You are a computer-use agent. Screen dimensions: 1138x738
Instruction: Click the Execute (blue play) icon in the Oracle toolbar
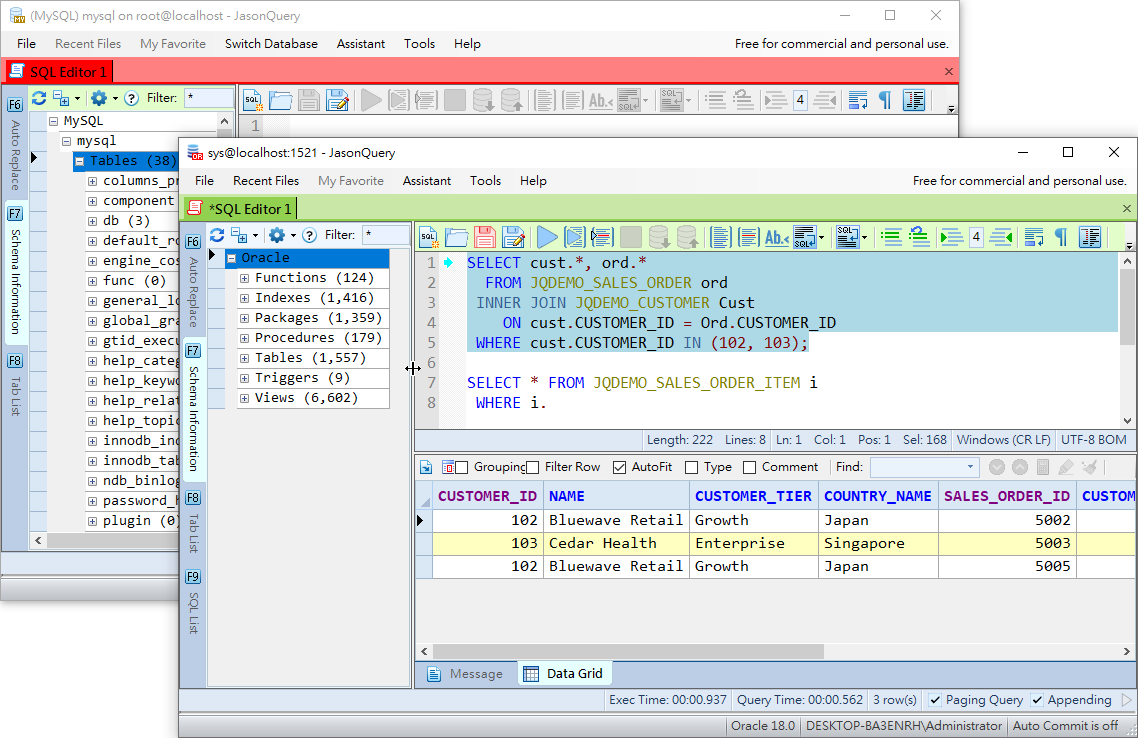point(547,237)
